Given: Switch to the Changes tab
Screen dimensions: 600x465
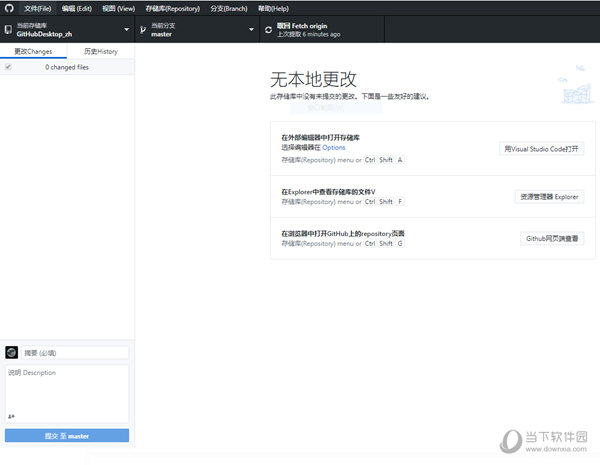Looking at the screenshot, I should 33,51.
